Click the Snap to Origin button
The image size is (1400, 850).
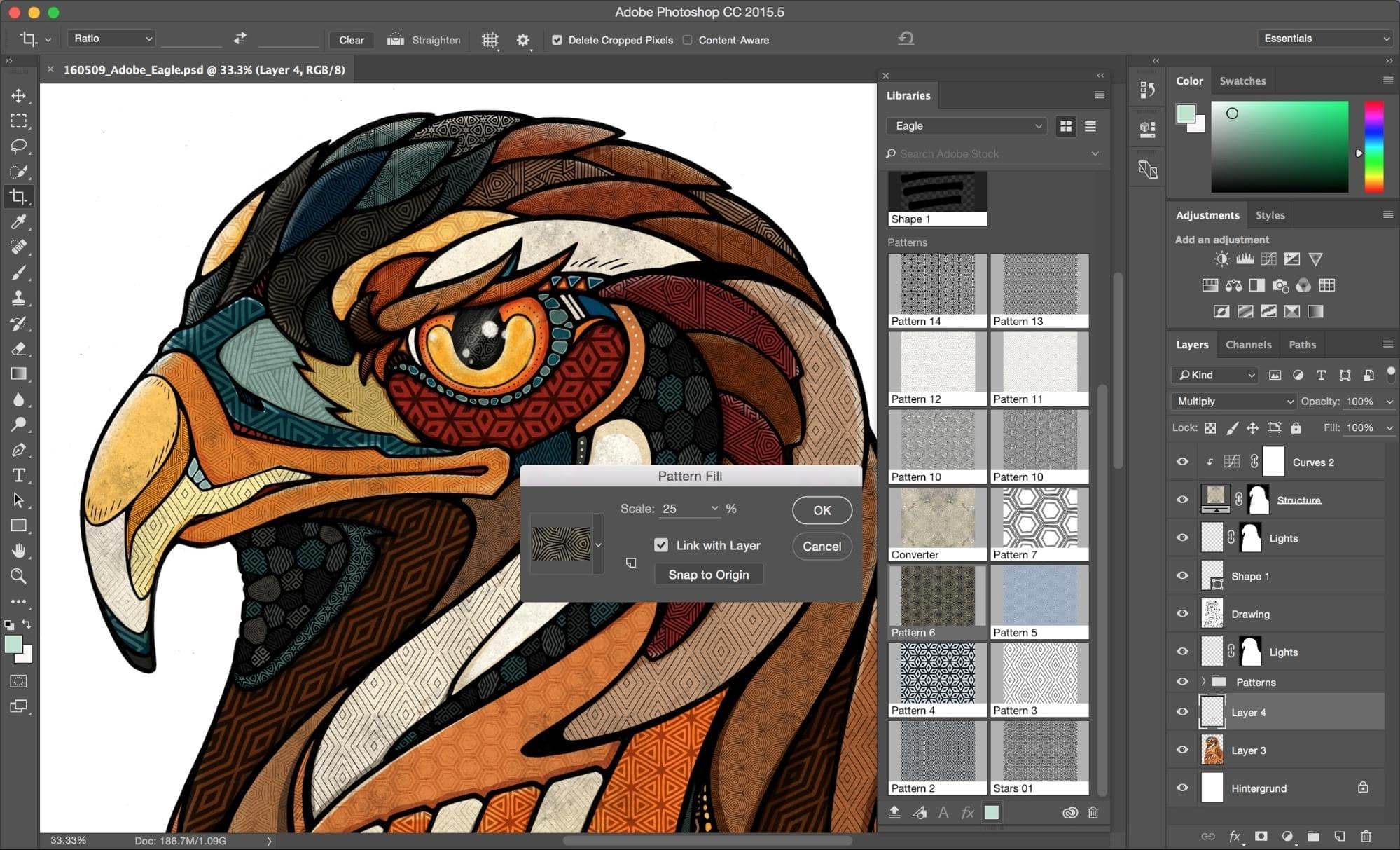(707, 574)
